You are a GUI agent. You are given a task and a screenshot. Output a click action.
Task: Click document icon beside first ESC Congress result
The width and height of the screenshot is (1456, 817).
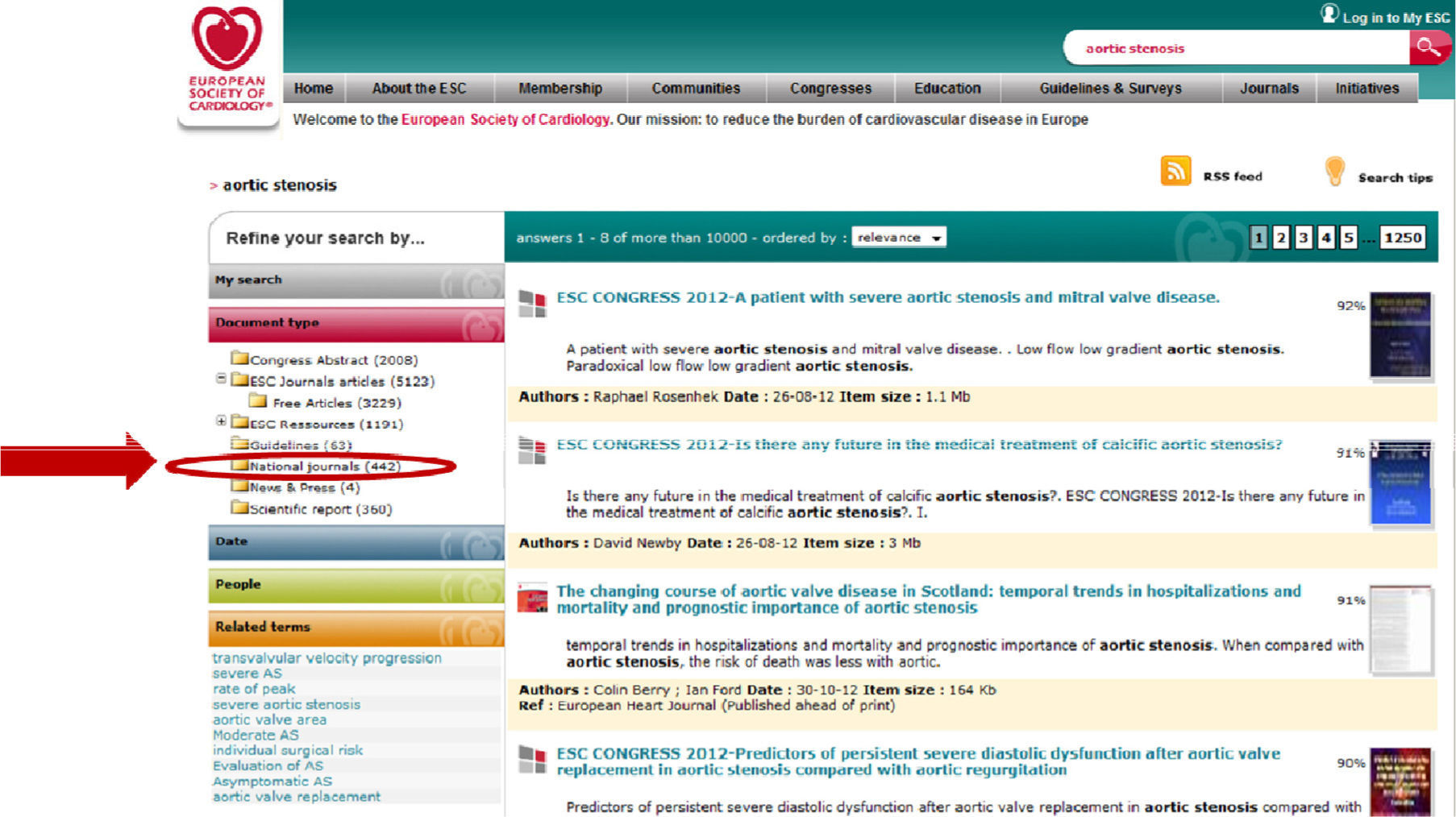pyautogui.click(x=532, y=304)
